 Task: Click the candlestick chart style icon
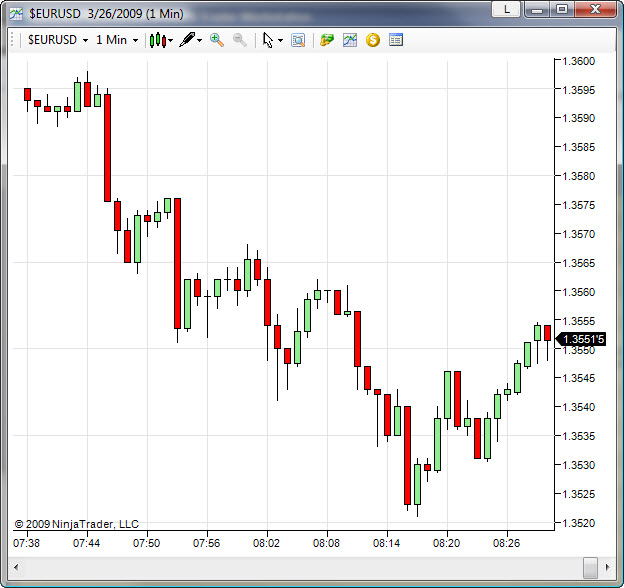(x=158, y=40)
